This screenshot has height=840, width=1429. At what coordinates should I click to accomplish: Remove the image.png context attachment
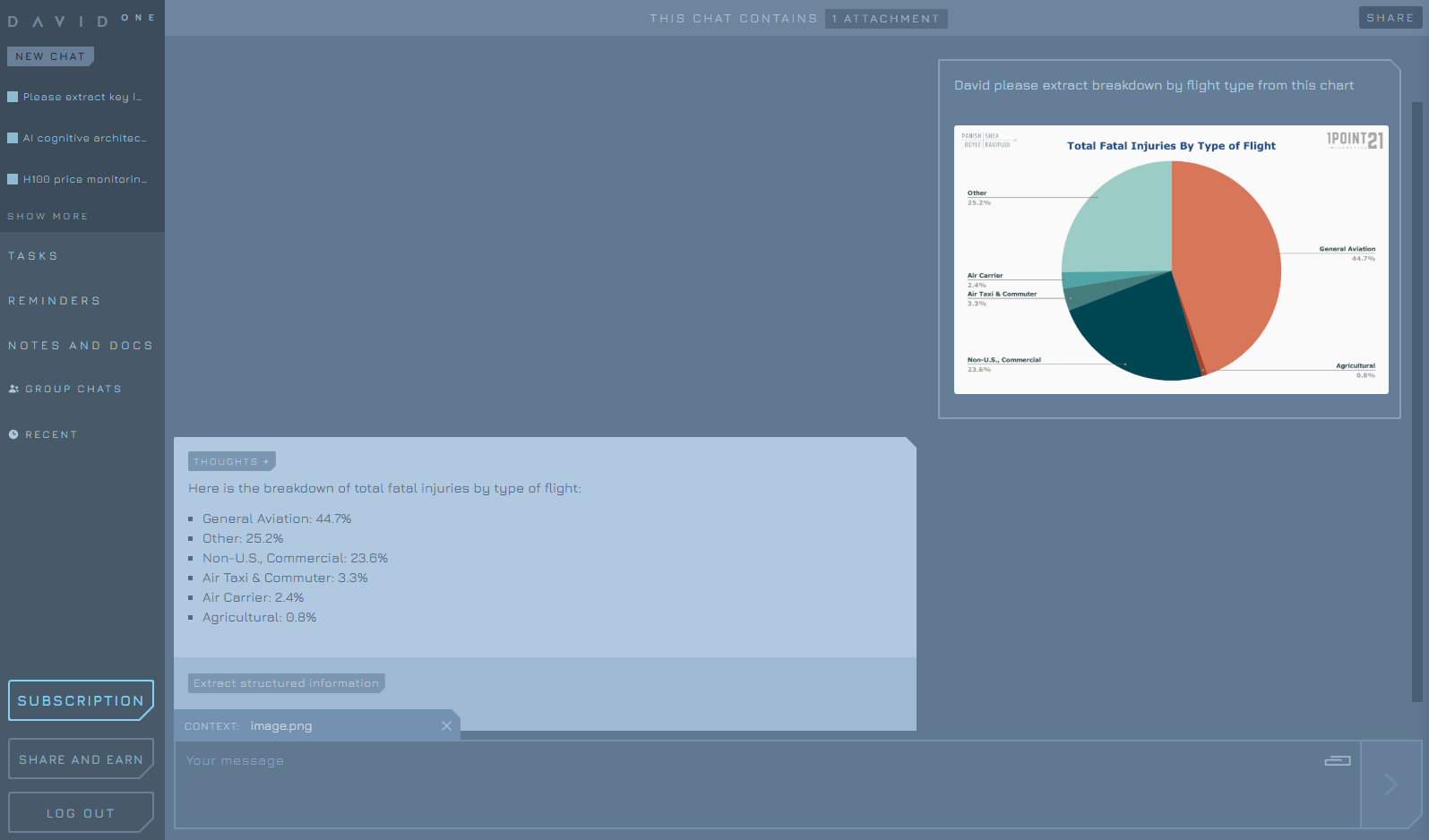coord(446,726)
